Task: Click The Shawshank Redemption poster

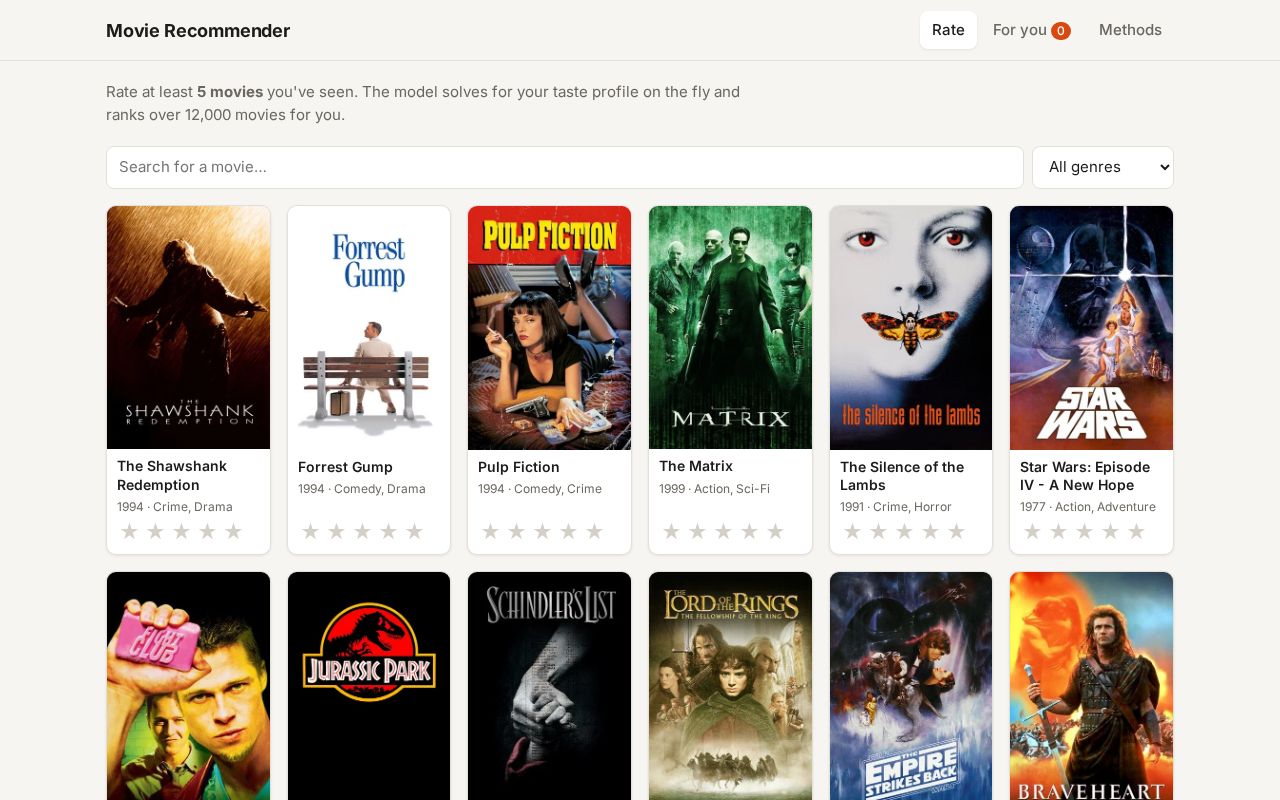Action: tap(188, 328)
